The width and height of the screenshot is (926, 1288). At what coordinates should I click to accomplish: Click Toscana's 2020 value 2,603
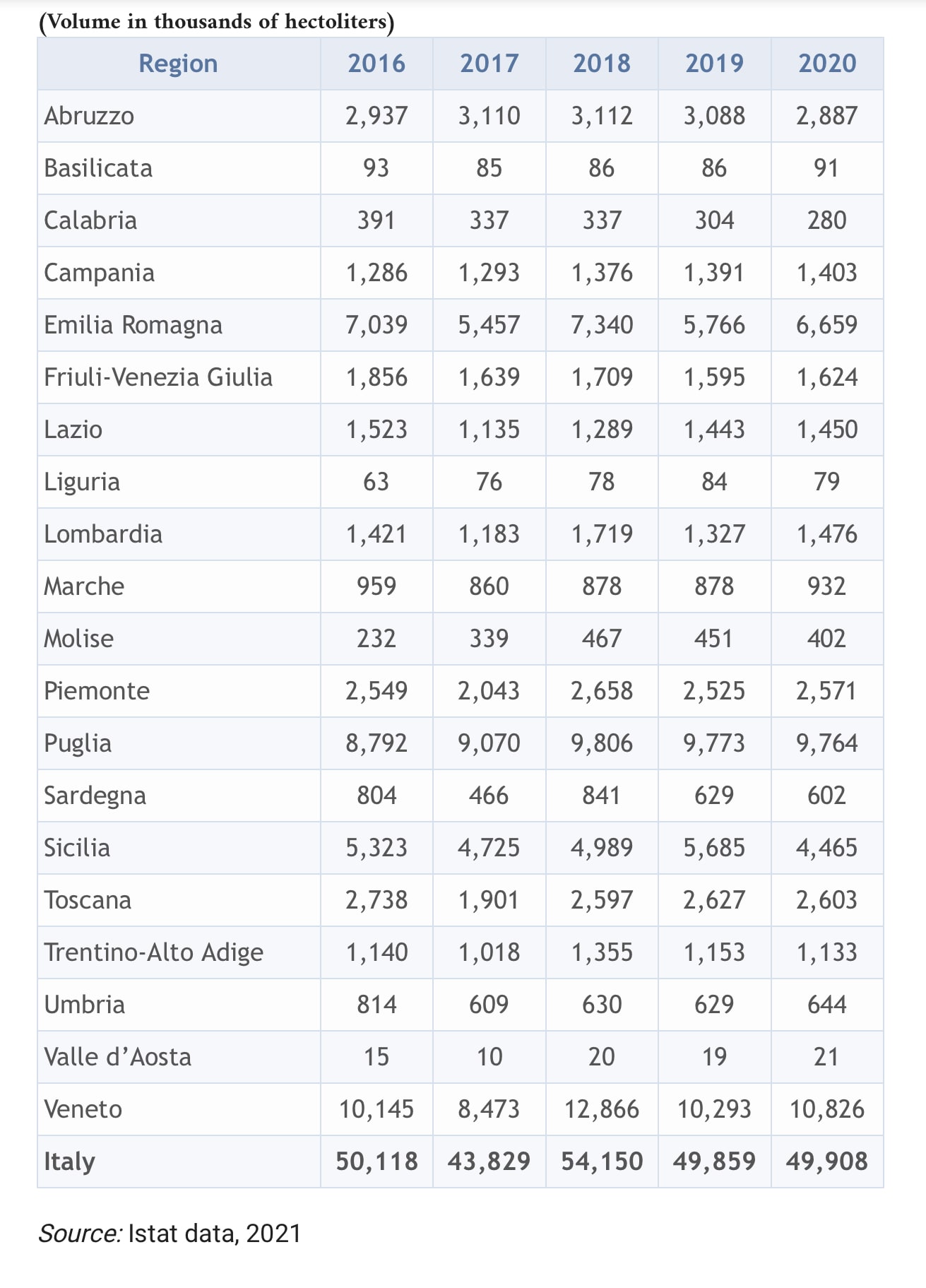click(x=827, y=900)
